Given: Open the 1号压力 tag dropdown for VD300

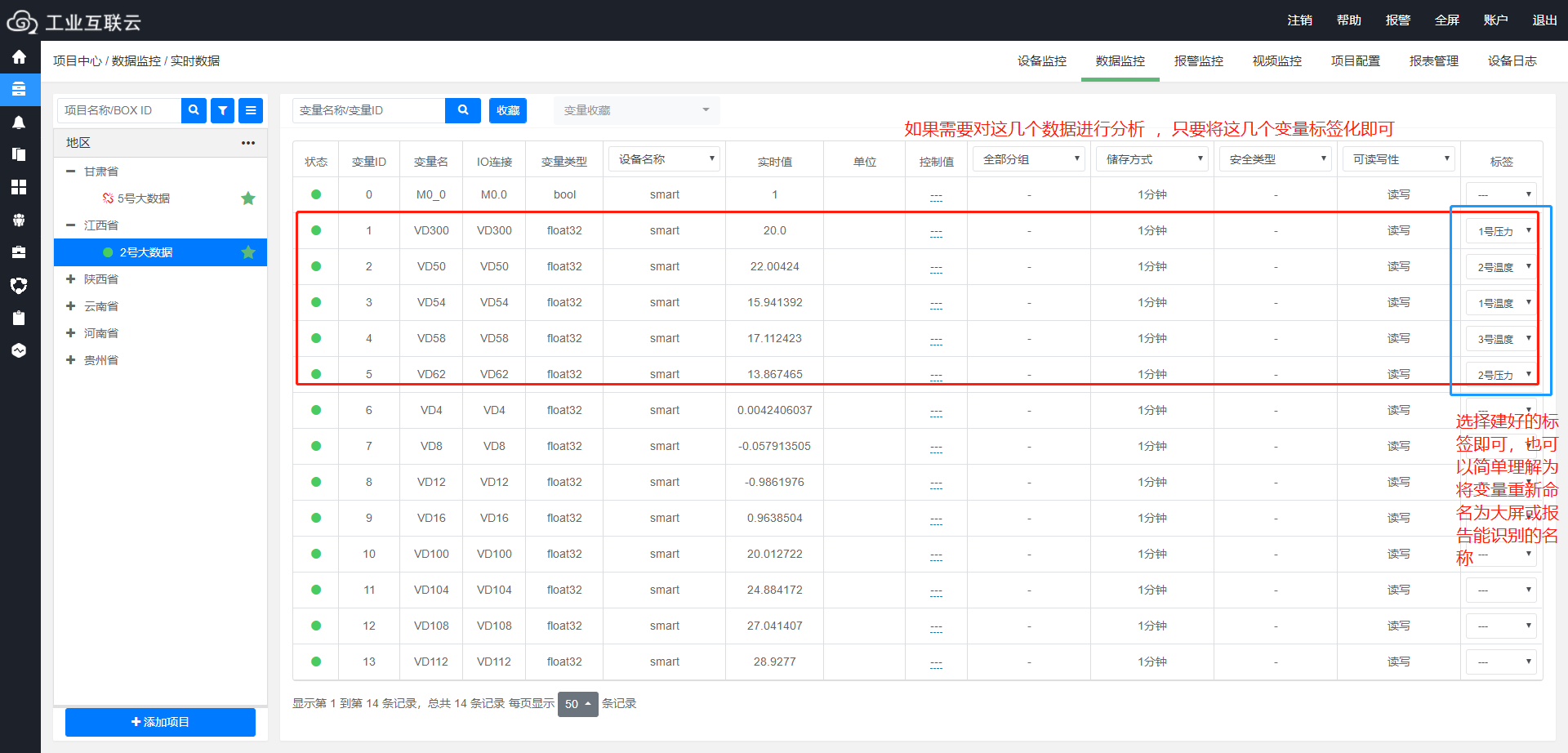Looking at the screenshot, I should (1502, 231).
